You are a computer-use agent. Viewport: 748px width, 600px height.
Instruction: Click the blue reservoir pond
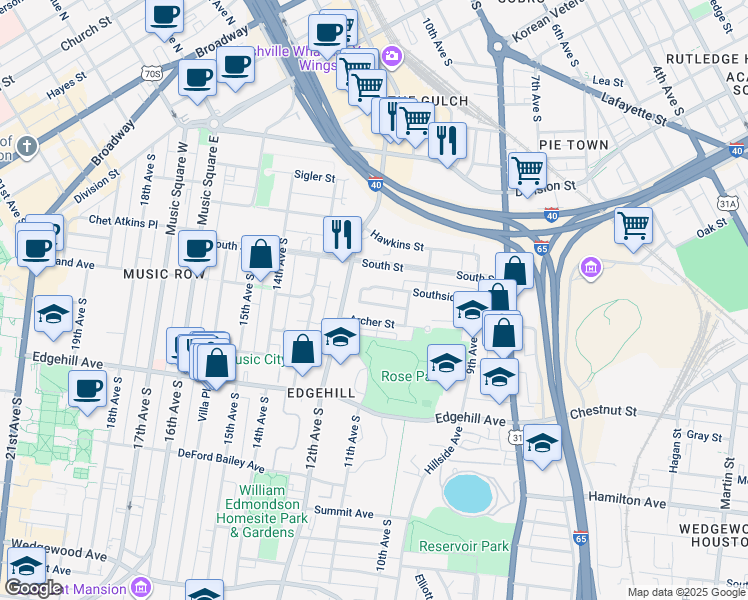[x=466, y=493]
